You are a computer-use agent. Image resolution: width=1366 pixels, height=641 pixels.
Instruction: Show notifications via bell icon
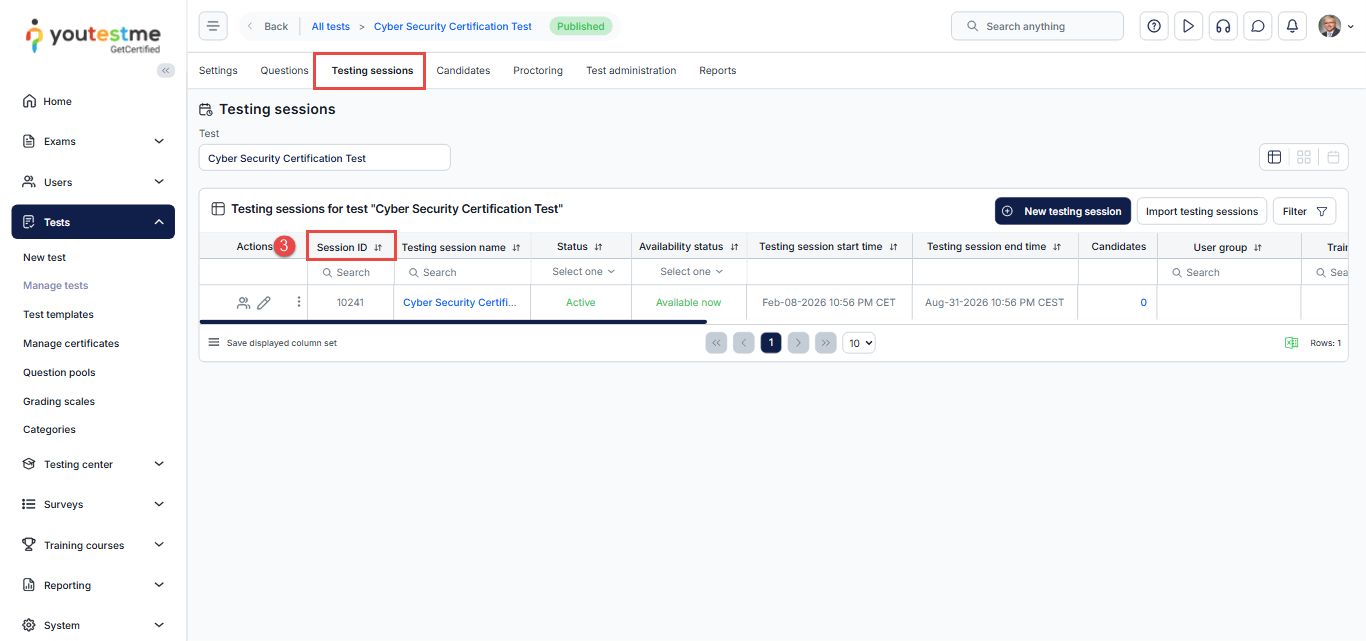(x=1292, y=26)
